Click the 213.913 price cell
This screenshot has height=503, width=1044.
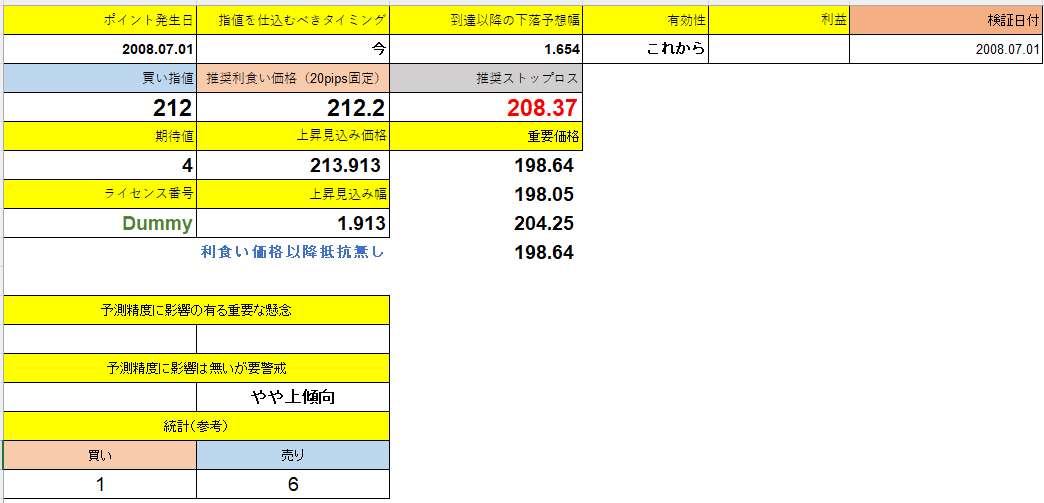[293, 165]
